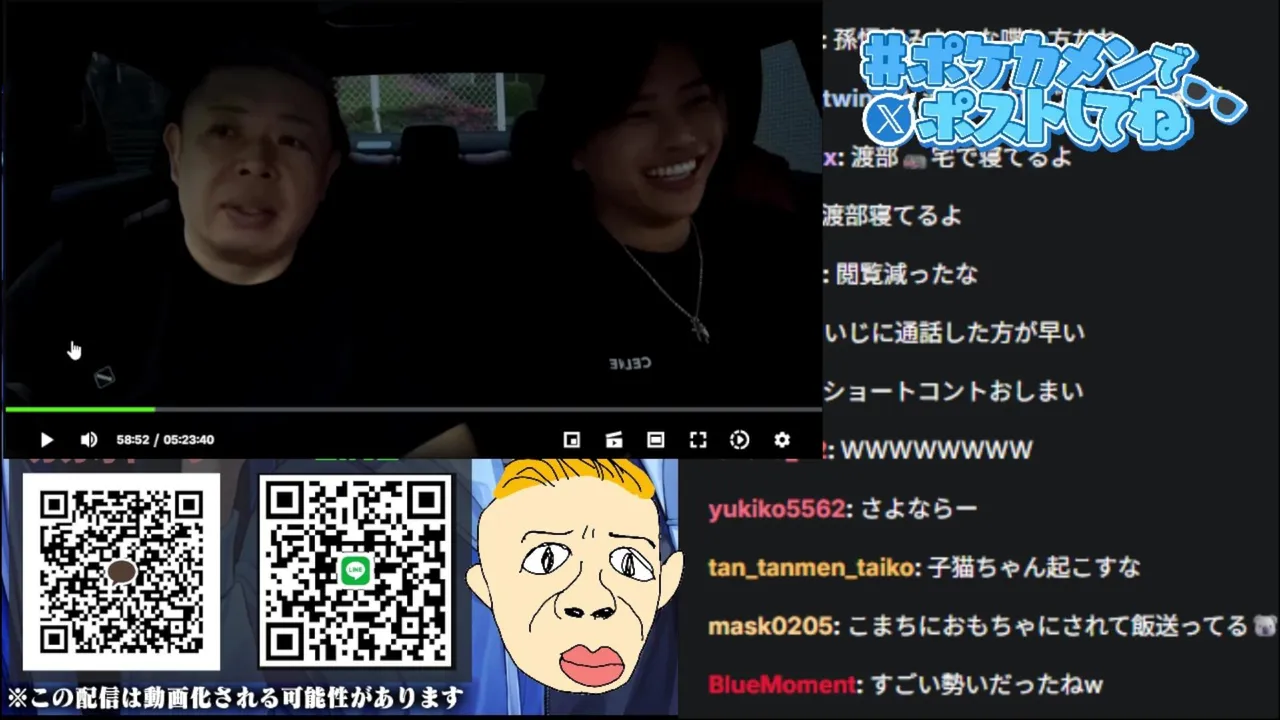Open video settings gear

point(782,440)
